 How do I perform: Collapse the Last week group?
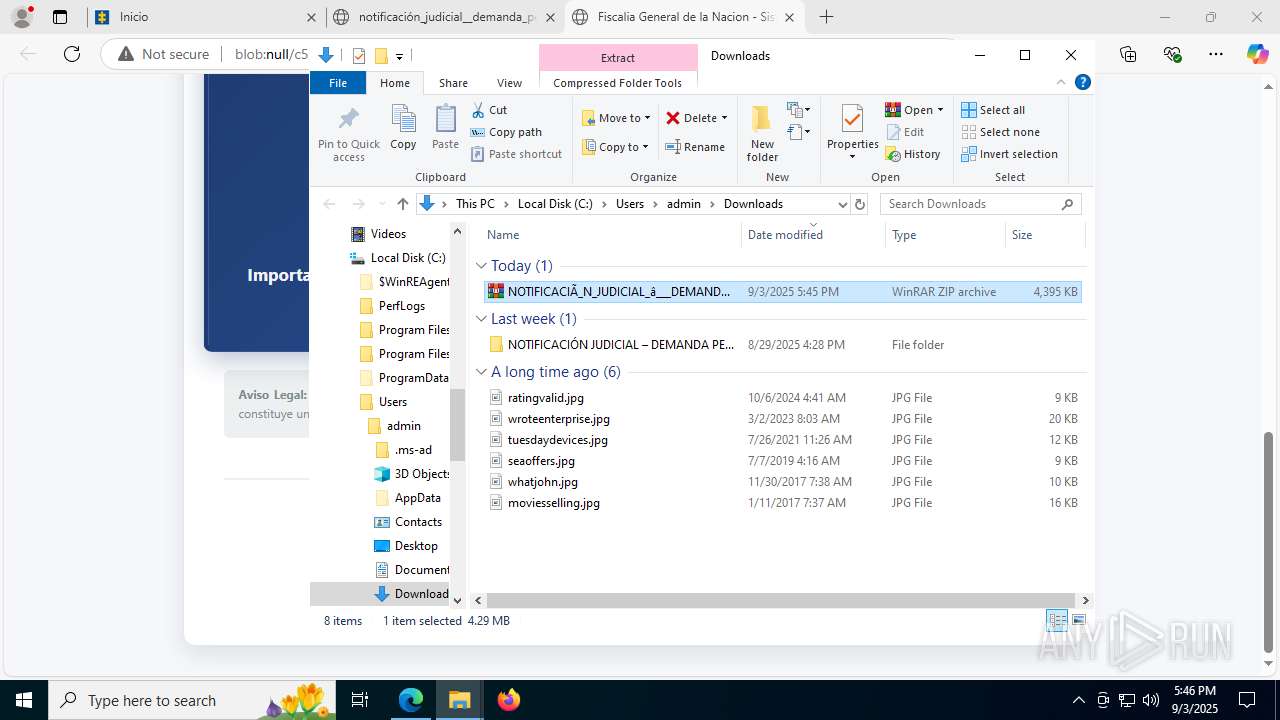pyautogui.click(x=481, y=319)
